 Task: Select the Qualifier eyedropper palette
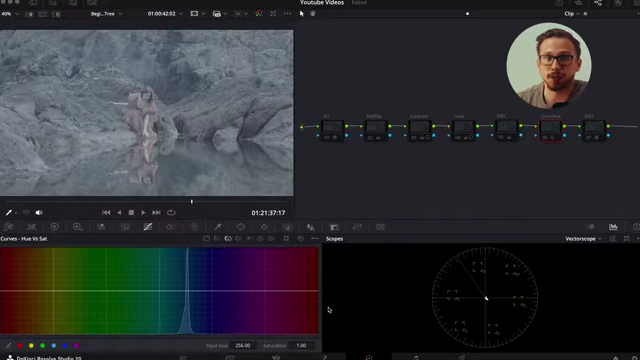point(218,227)
